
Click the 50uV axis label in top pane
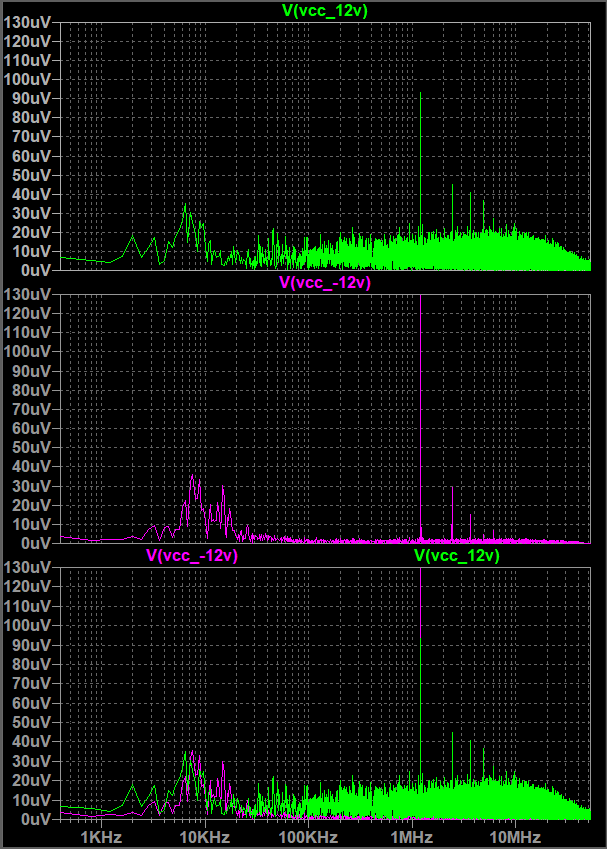tap(31, 175)
